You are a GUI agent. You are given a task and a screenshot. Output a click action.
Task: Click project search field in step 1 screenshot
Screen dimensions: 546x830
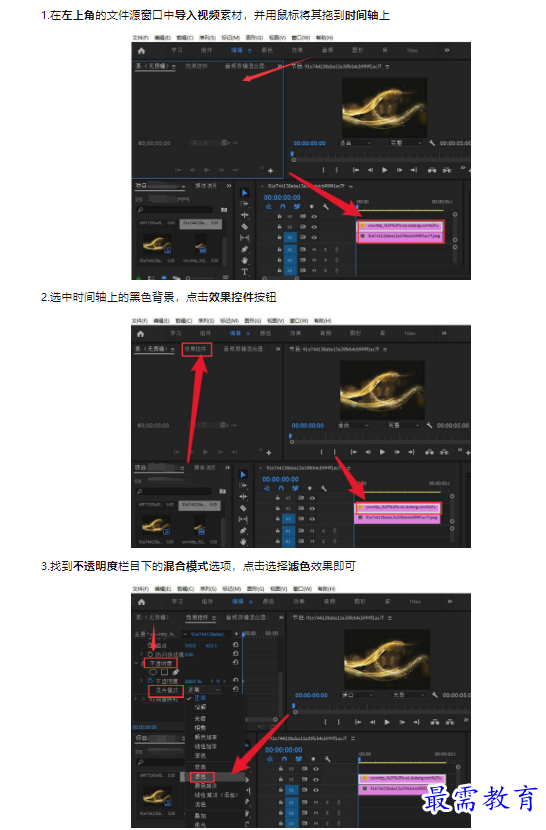tap(175, 210)
